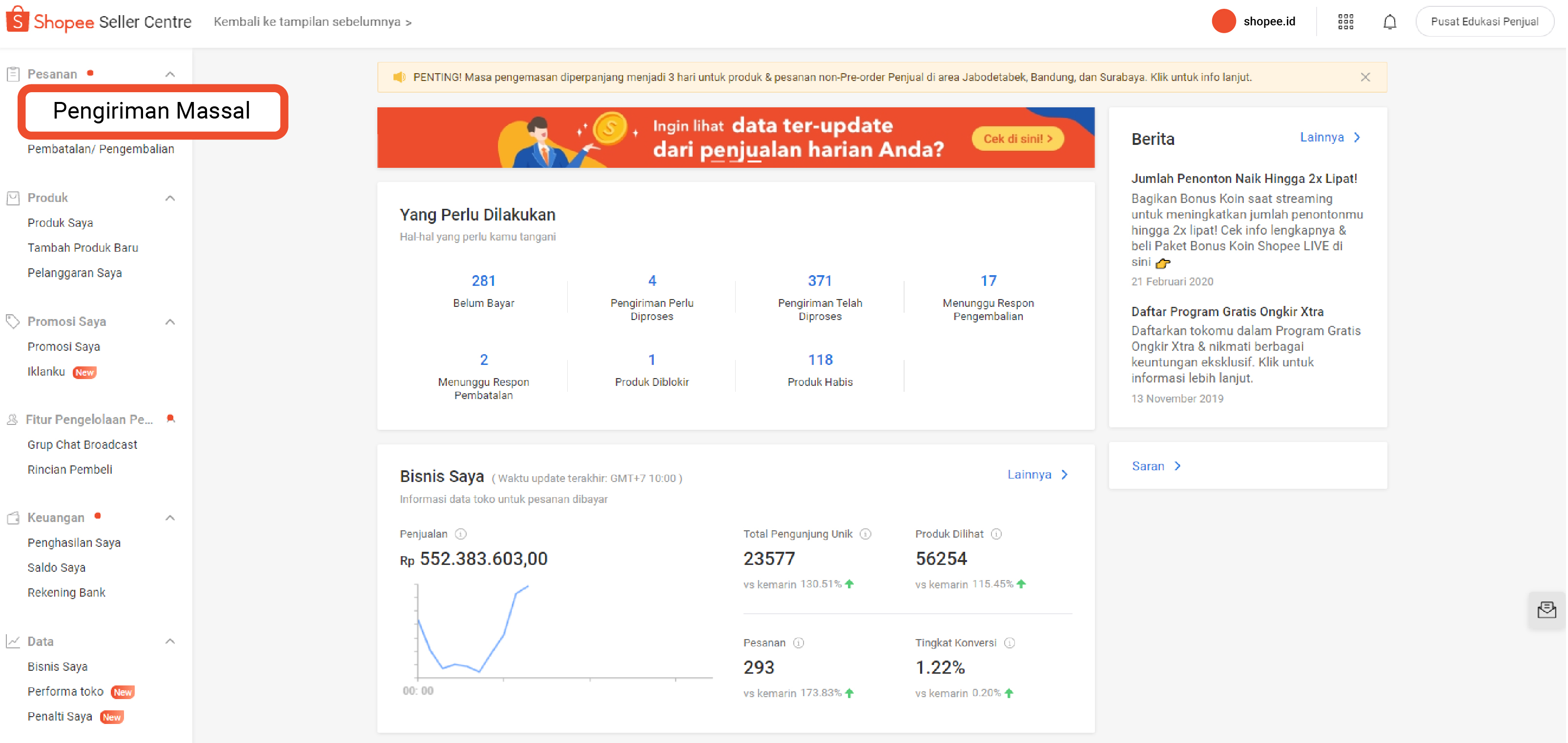Open the apps grid icon
1568x743 pixels.
point(1346,22)
